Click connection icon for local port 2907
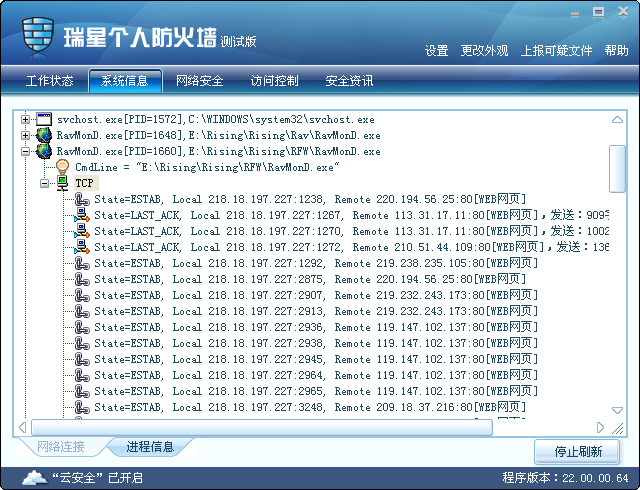Image resolution: width=640 pixels, height=490 pixels. pos(82,295)
